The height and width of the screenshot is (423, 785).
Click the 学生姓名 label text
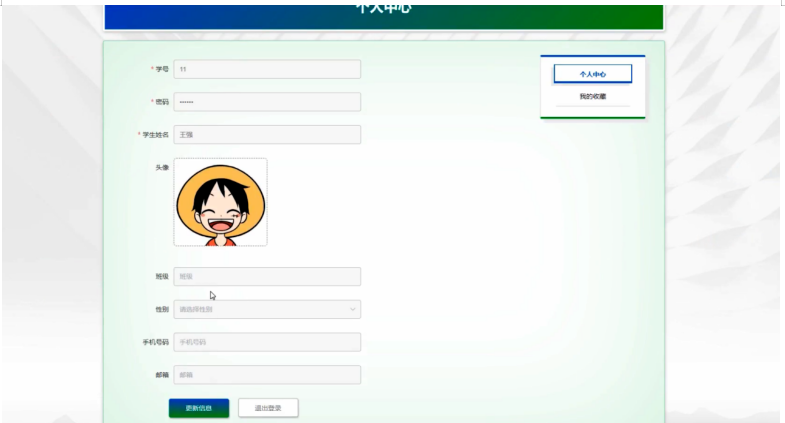click(x=155, y=135)
